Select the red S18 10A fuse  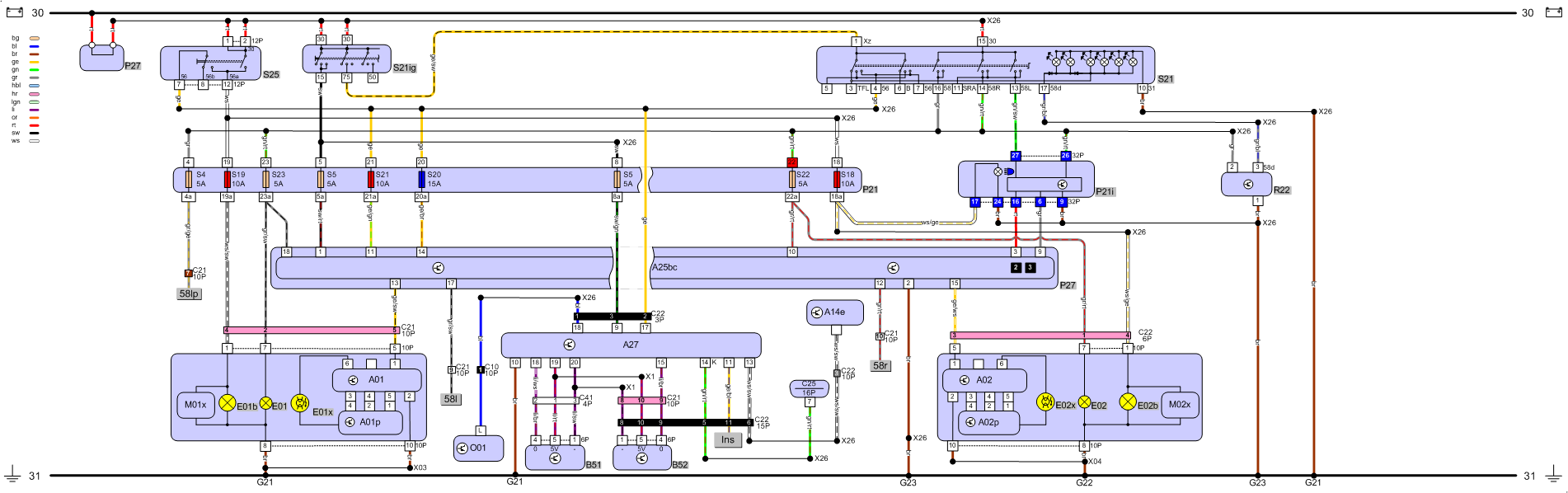[837, 179]
